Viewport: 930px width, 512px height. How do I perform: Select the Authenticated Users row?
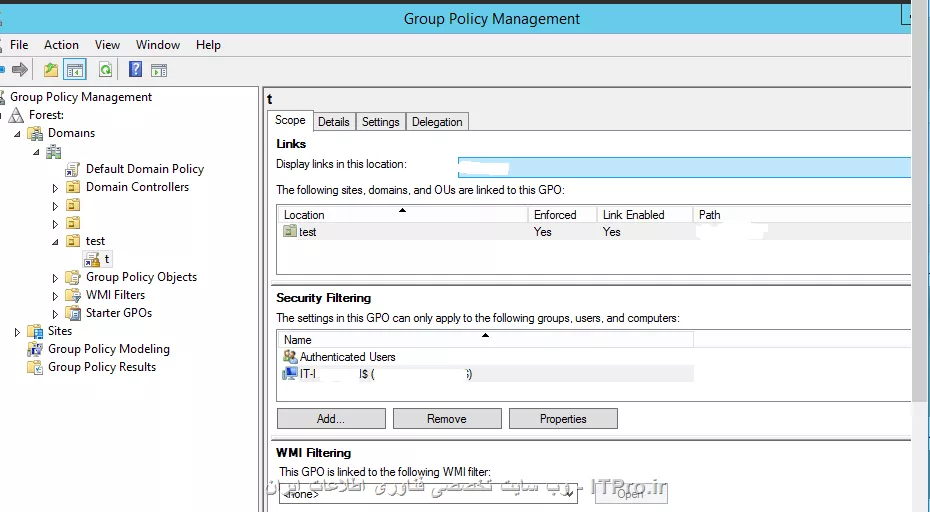pos(486,357)
